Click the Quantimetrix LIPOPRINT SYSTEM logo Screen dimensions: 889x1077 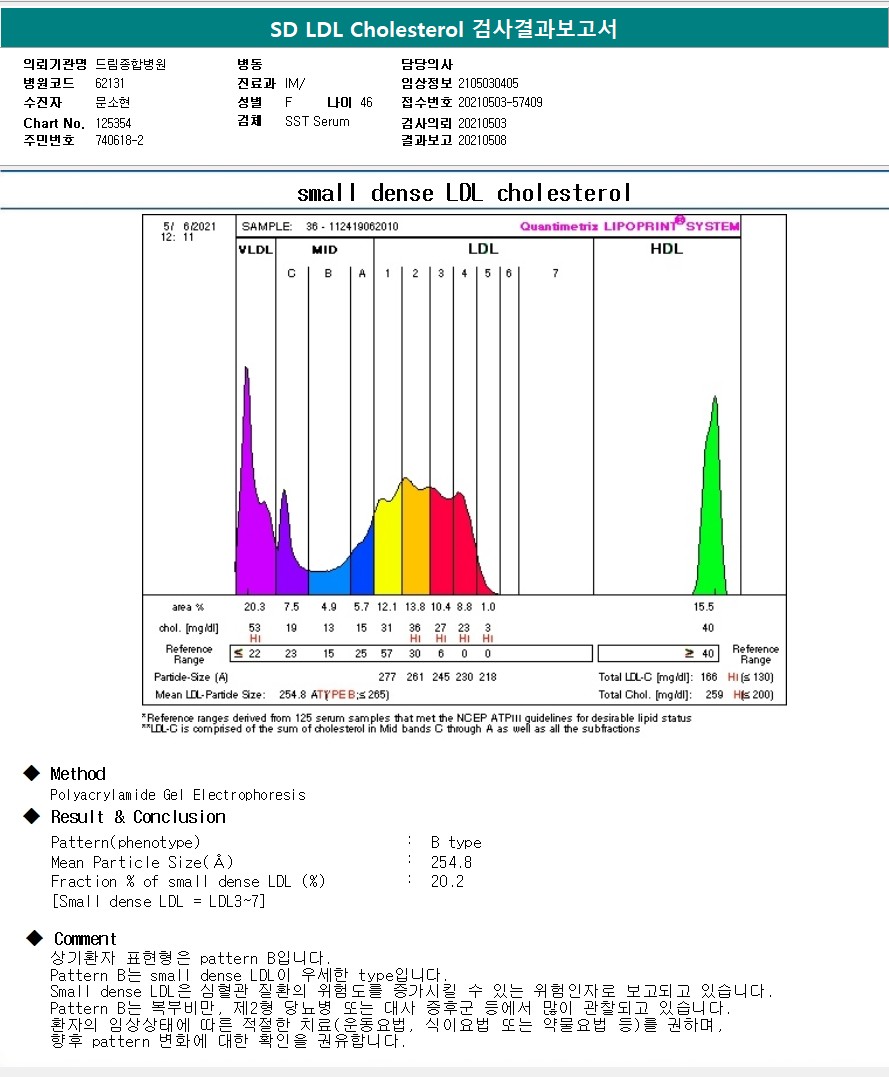pyautogui.click(x=629, y=225)
